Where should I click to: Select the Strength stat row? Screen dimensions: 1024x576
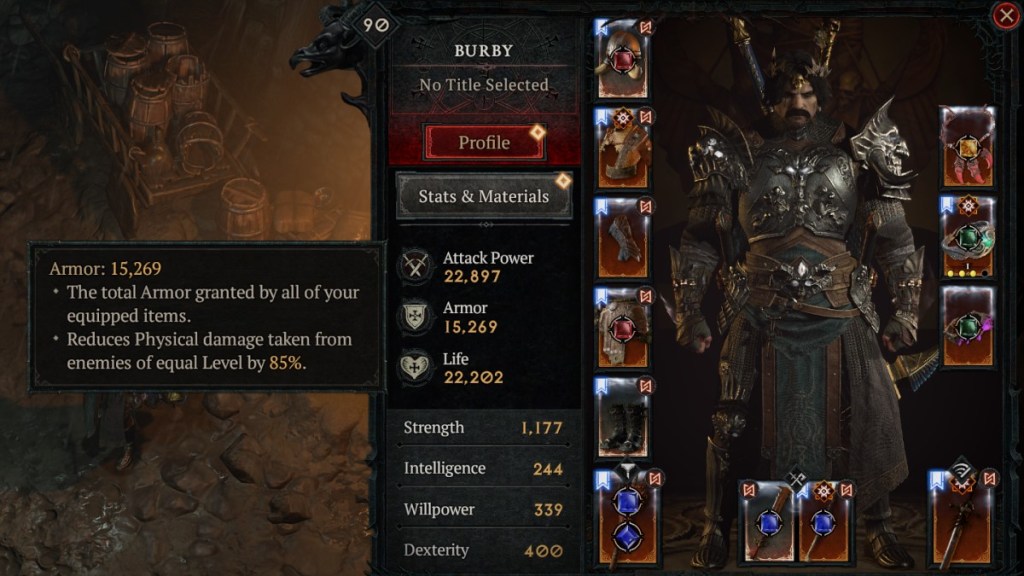483,428
